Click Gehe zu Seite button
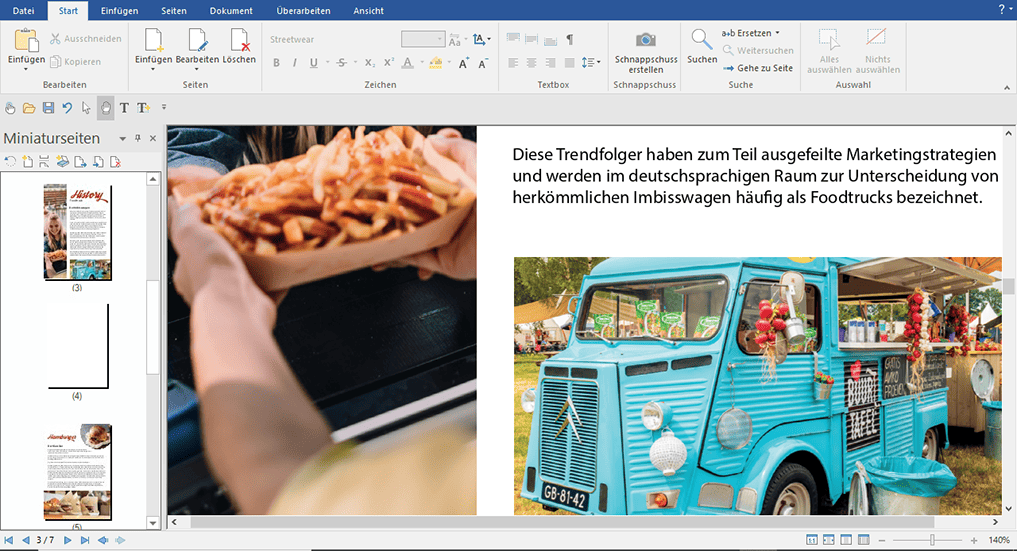The width and height of the screenshot is (1017, 551). click(x=757, y=68)
